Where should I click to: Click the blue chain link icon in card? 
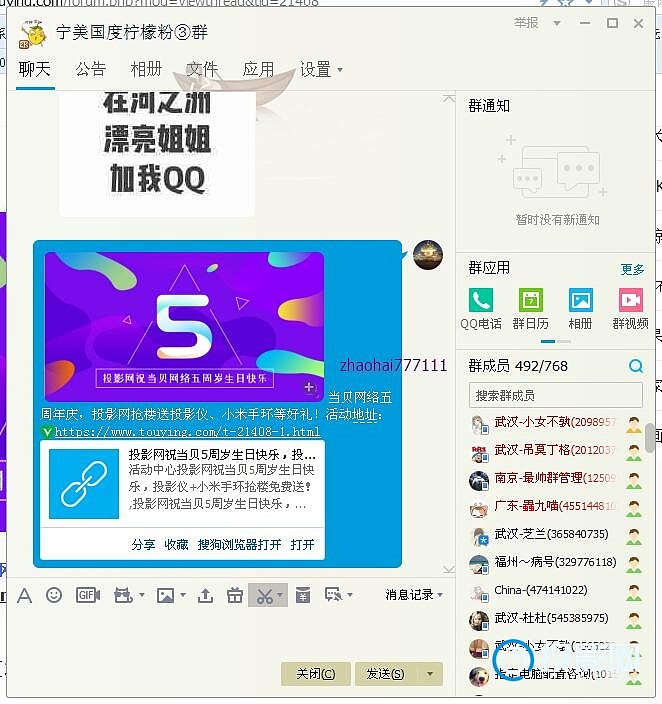pos(84,484)
